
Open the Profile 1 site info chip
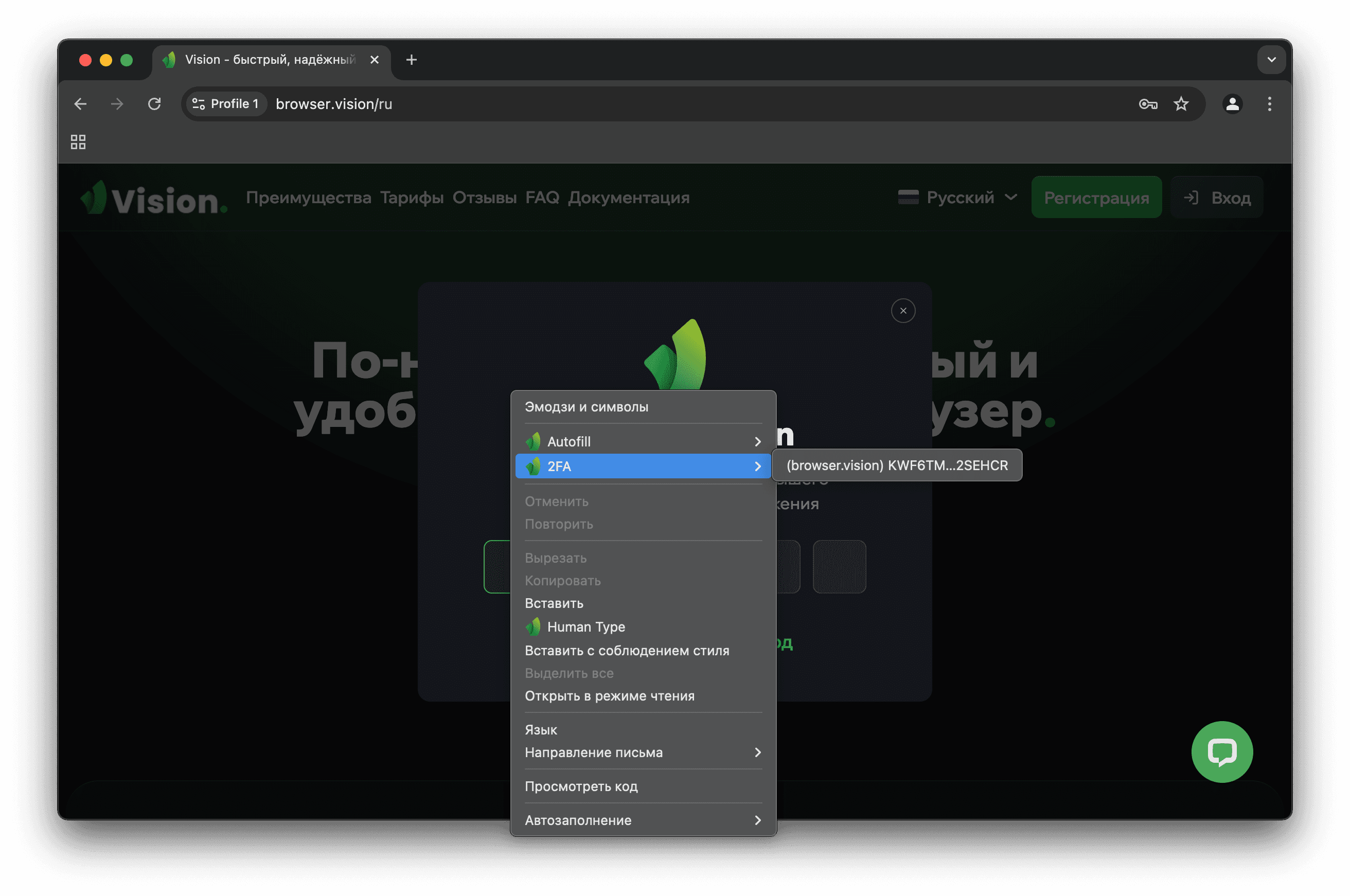click(226, 104)
